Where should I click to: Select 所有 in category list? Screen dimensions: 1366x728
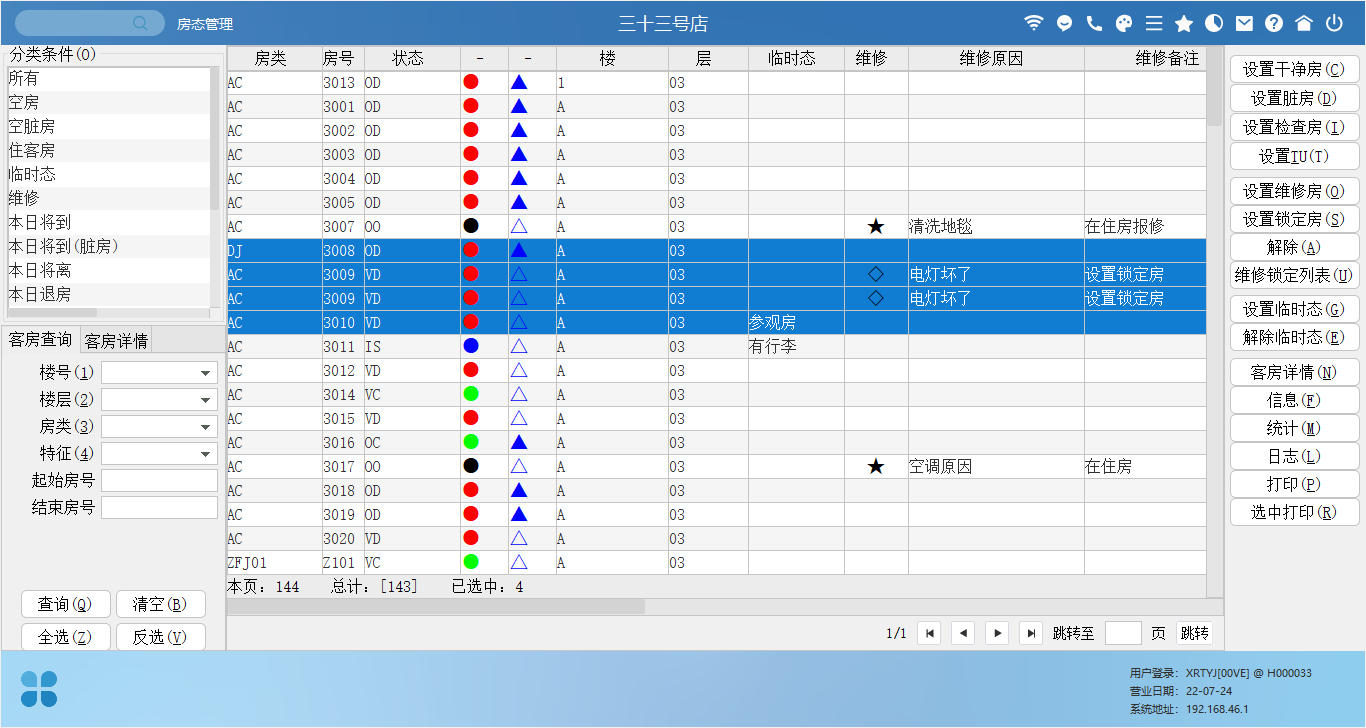[x=107, y=78]
